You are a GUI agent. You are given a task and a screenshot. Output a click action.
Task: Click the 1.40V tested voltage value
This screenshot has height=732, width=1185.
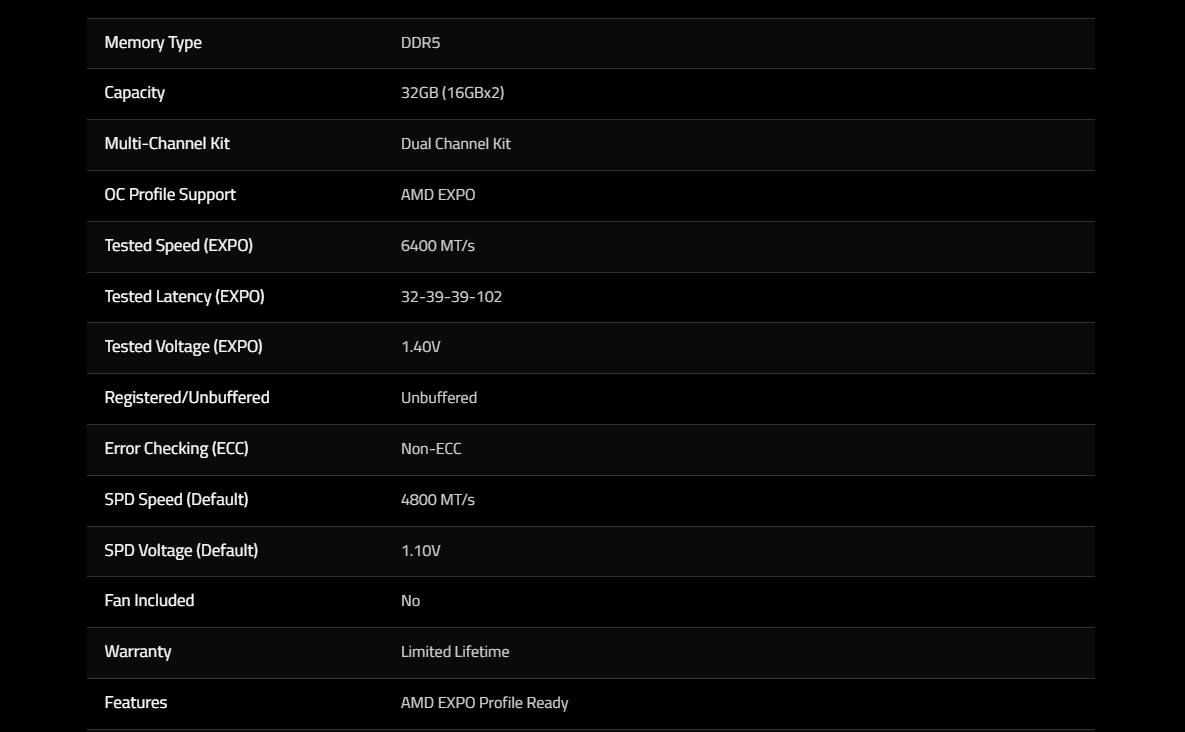pyautogui.click(x=420, y=347)
